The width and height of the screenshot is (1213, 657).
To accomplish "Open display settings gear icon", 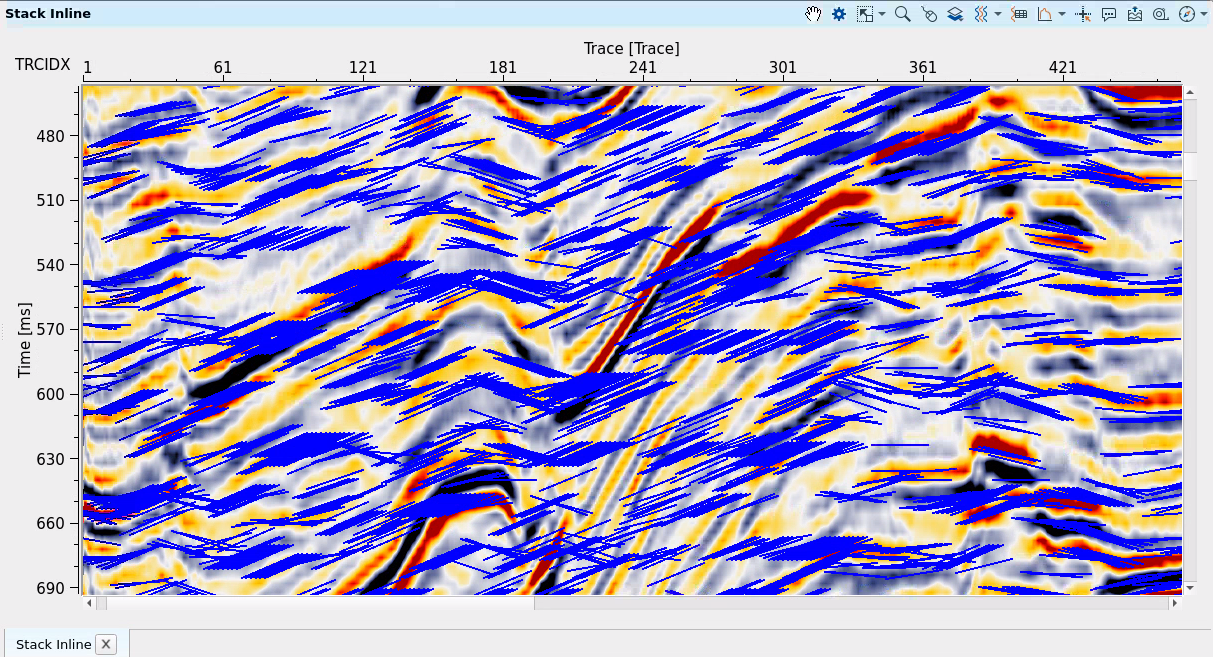I will click(x=839, y=14).
